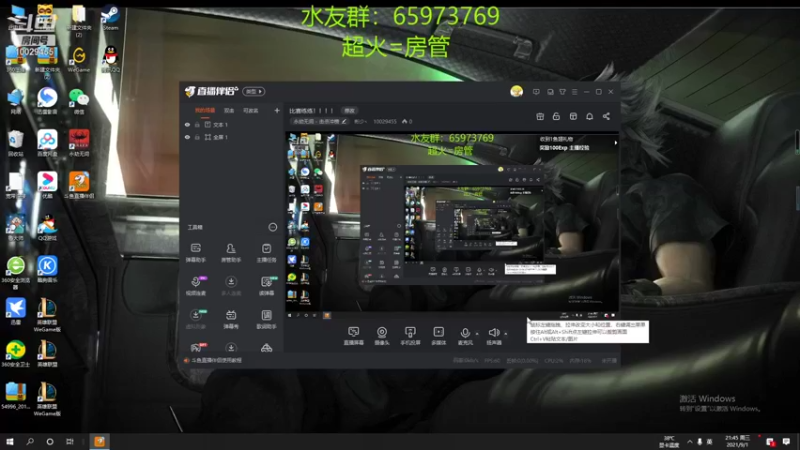Open the helmet-shaped toolbox icon

pos(266,348)
